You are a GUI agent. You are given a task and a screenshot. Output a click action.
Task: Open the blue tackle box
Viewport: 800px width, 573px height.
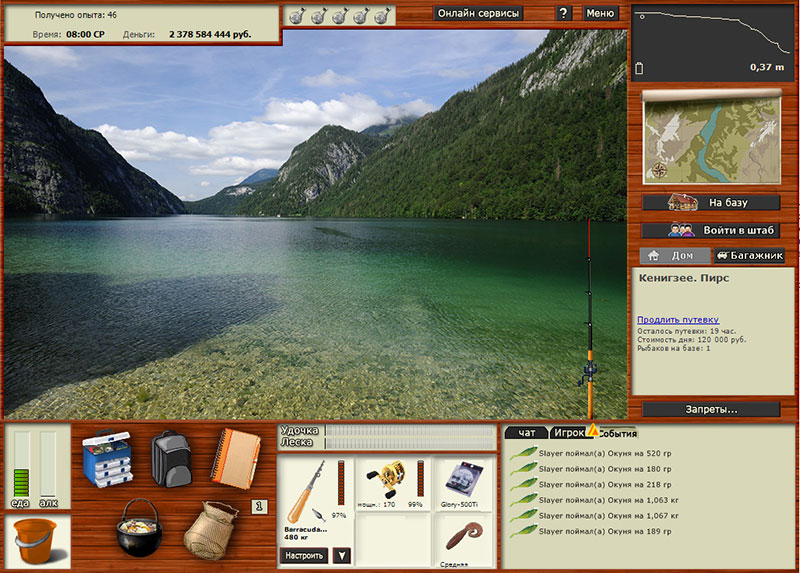tap(108, 458)
